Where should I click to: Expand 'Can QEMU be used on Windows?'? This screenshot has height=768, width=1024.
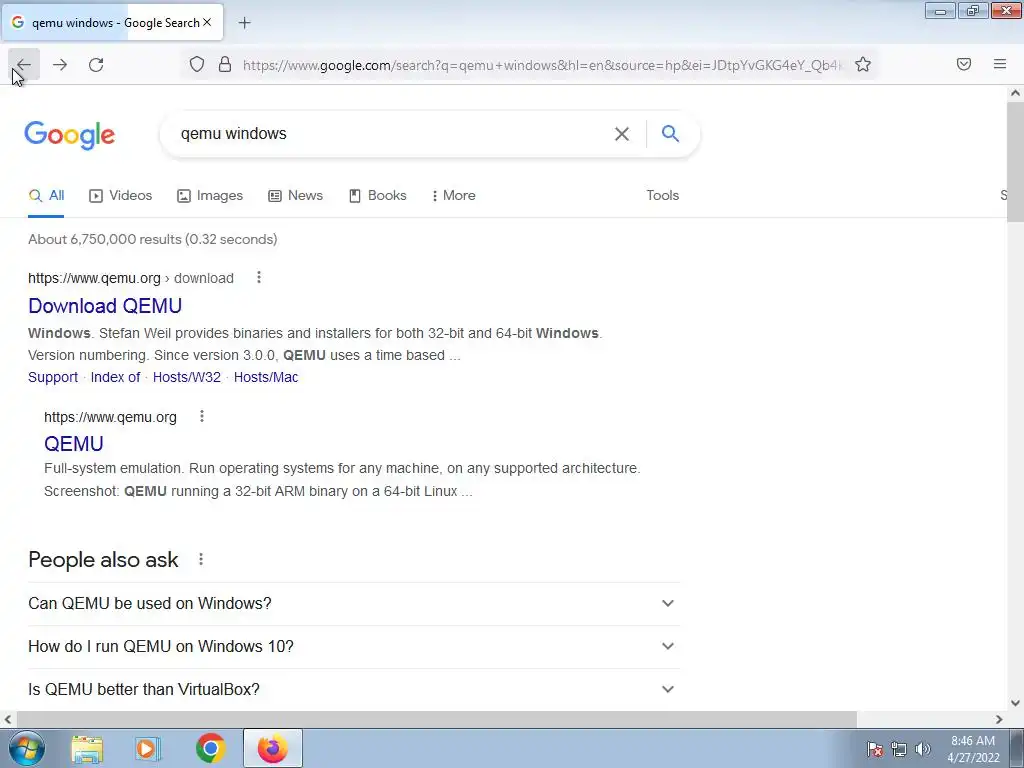click(x=353, y=603)
